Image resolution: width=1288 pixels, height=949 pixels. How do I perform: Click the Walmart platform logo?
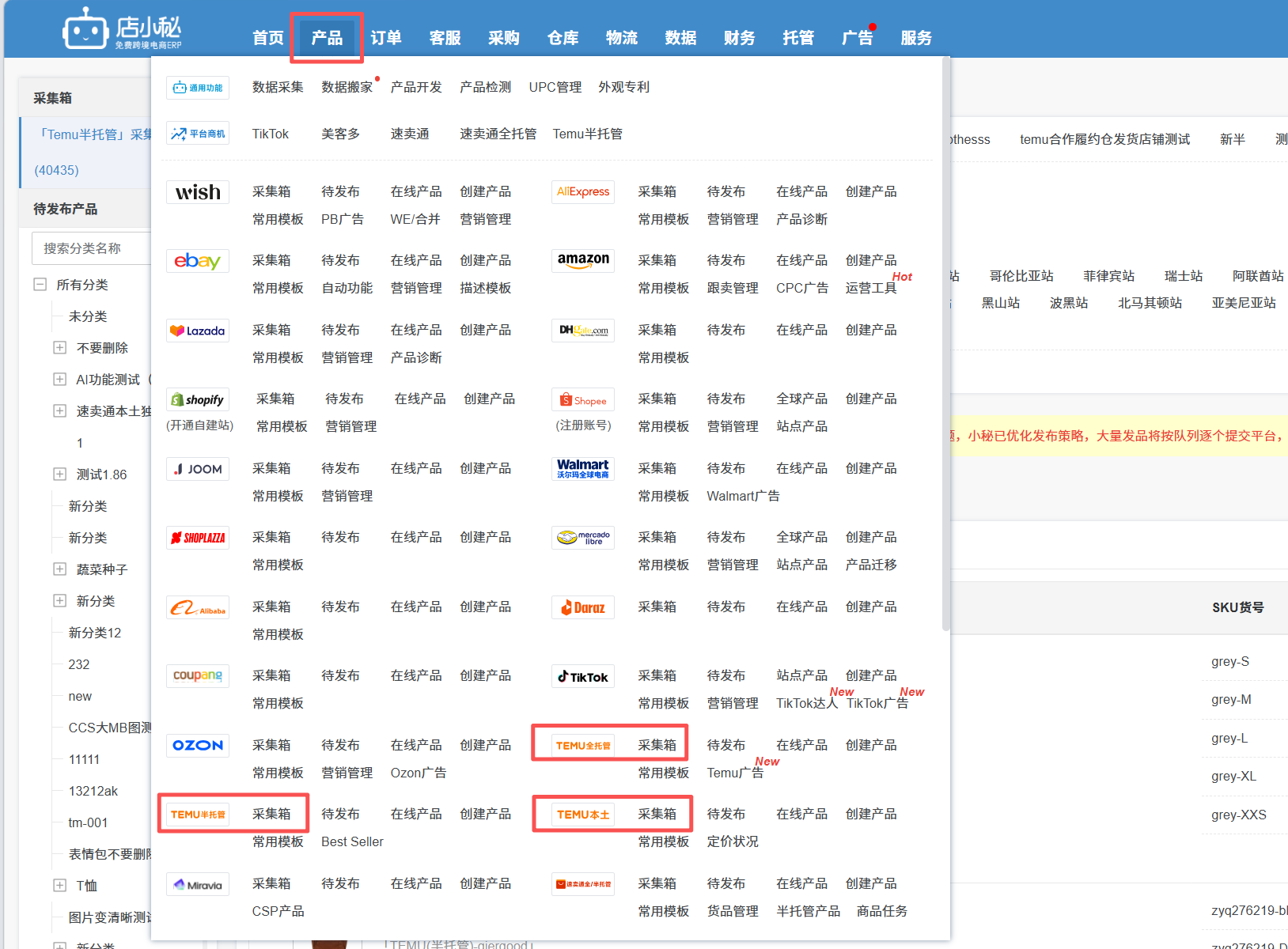point(583,469)
